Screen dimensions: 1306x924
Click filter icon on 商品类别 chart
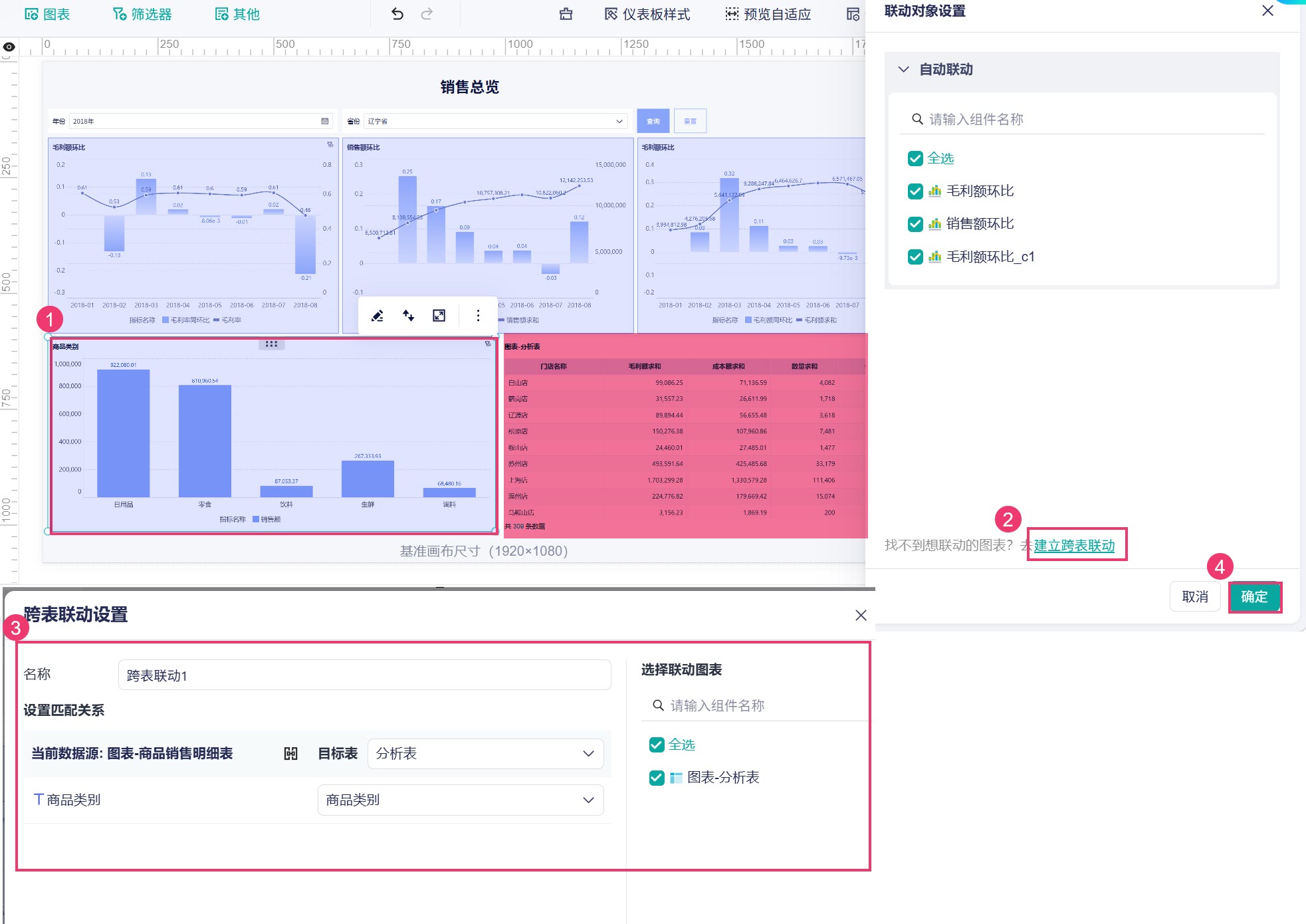click(x=488, y=344)
